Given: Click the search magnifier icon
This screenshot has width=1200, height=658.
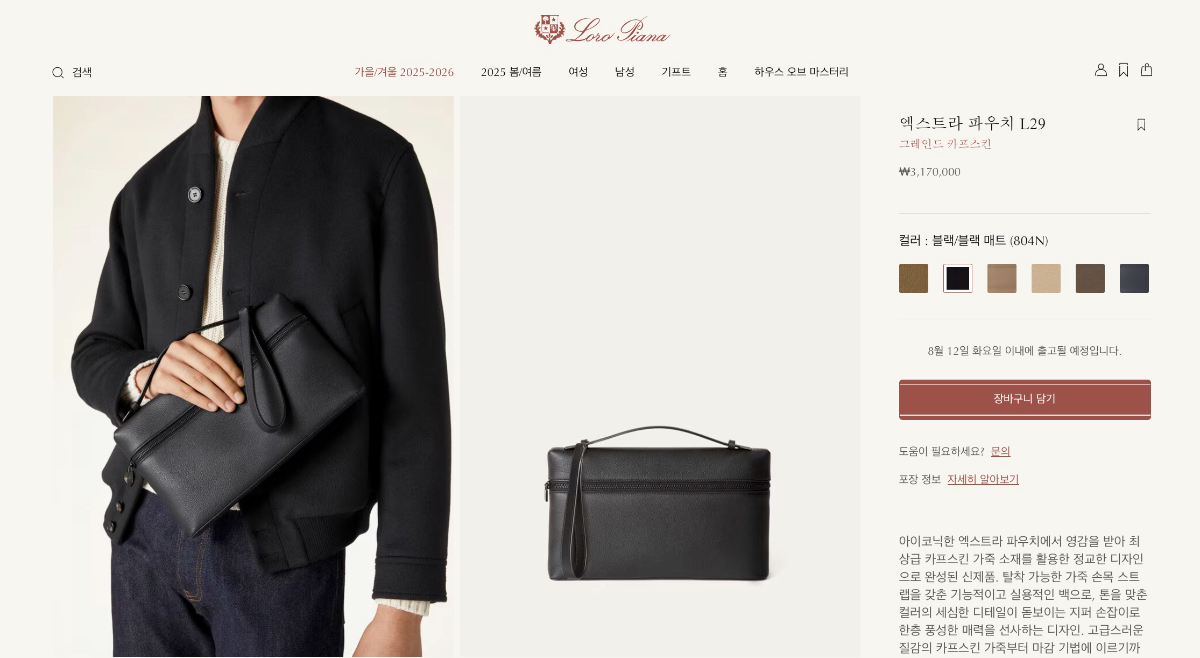Looking at the screenshot, I should click(x=58, y=73).
